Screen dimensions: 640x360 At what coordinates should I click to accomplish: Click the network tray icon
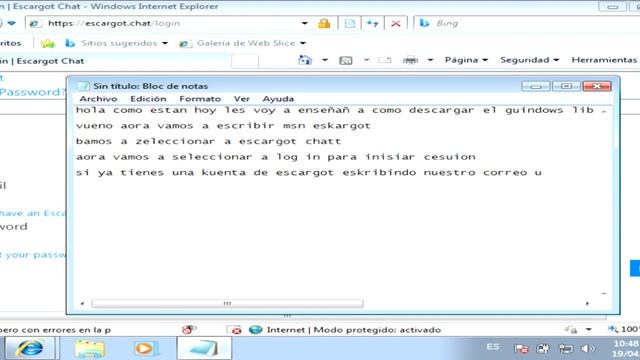pos(566,348)
